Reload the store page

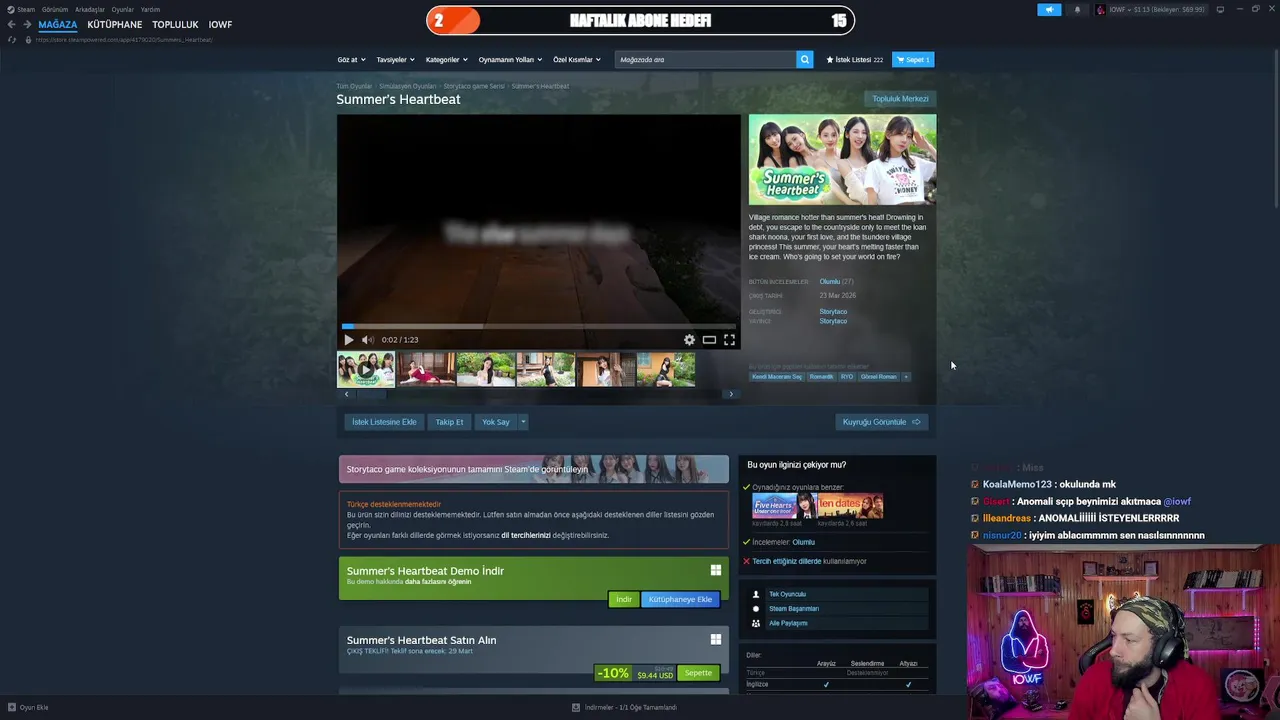(x=11, y=40)
